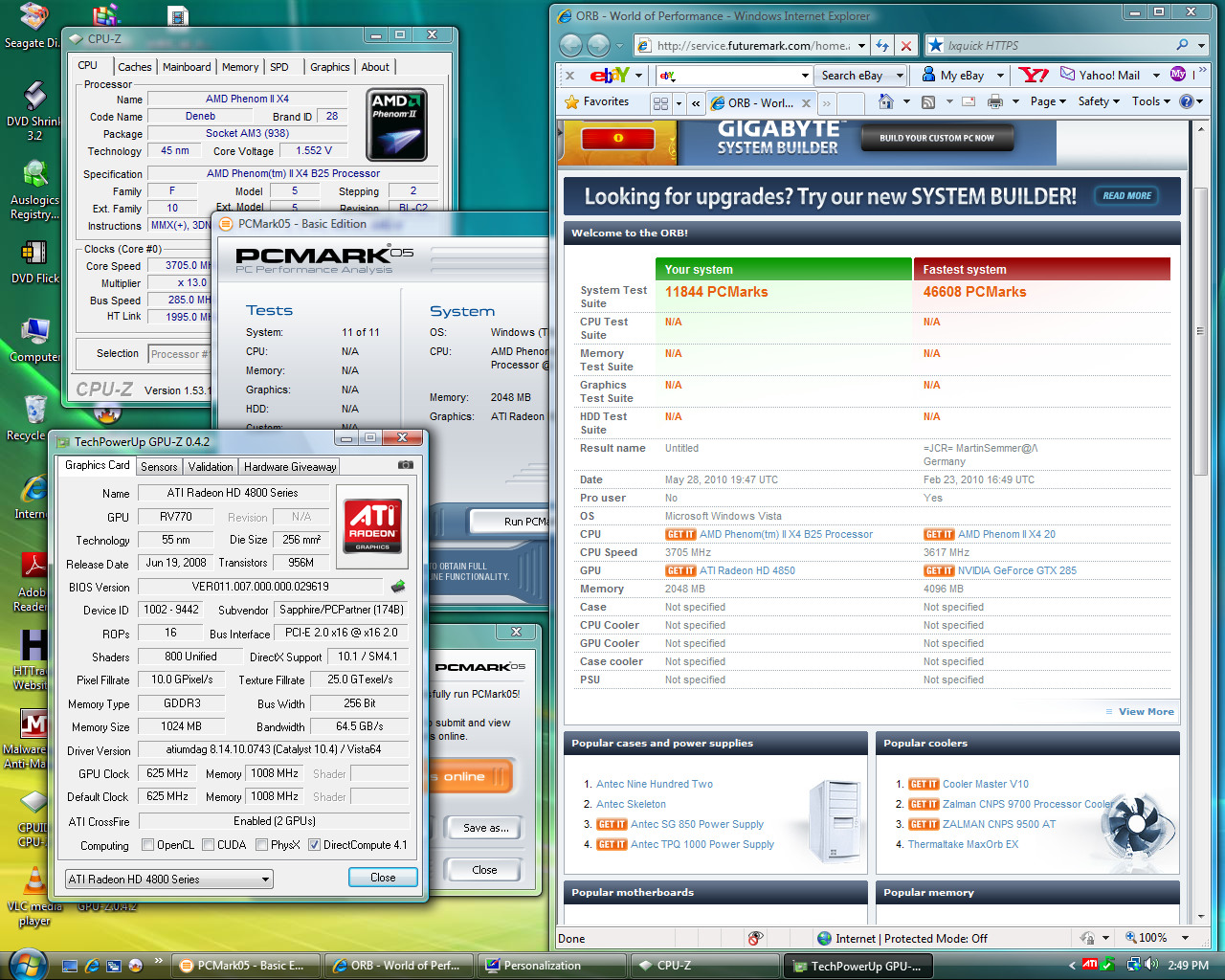Stop loading page with red X
This screenshot has height=980, width=1225.
coord(904,45)
